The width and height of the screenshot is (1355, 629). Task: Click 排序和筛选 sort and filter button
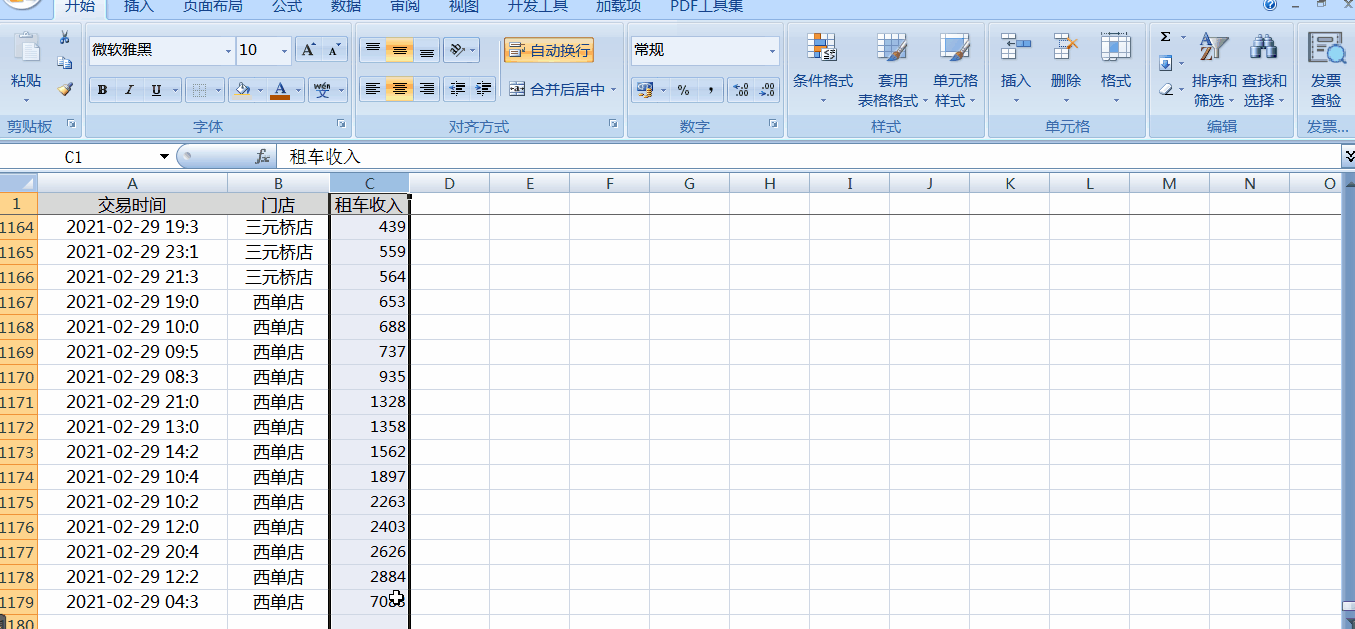coord(1214,80)
